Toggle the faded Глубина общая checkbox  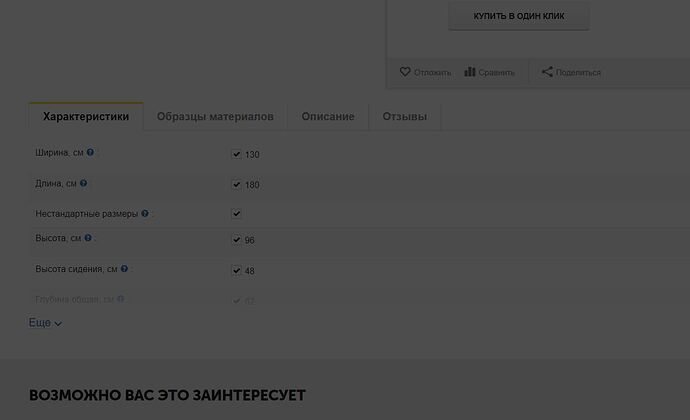[x=236, y=301]
